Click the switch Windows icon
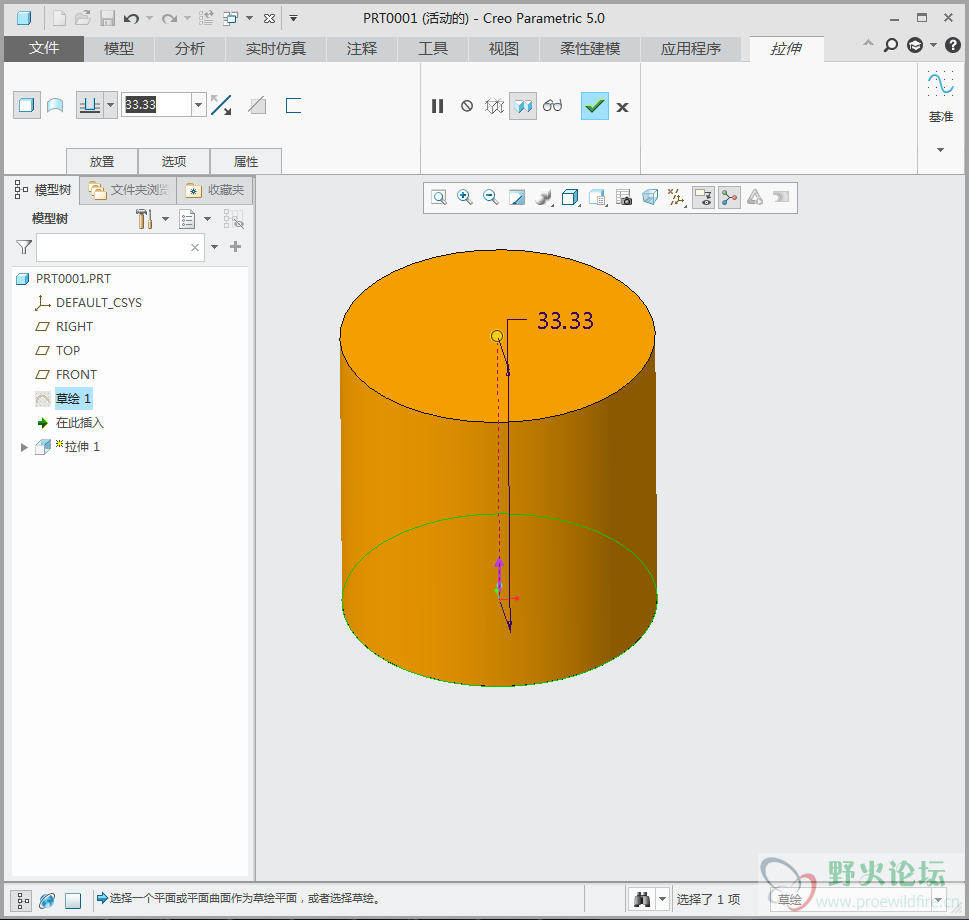969x920 pixels. (x=231, y=19)
